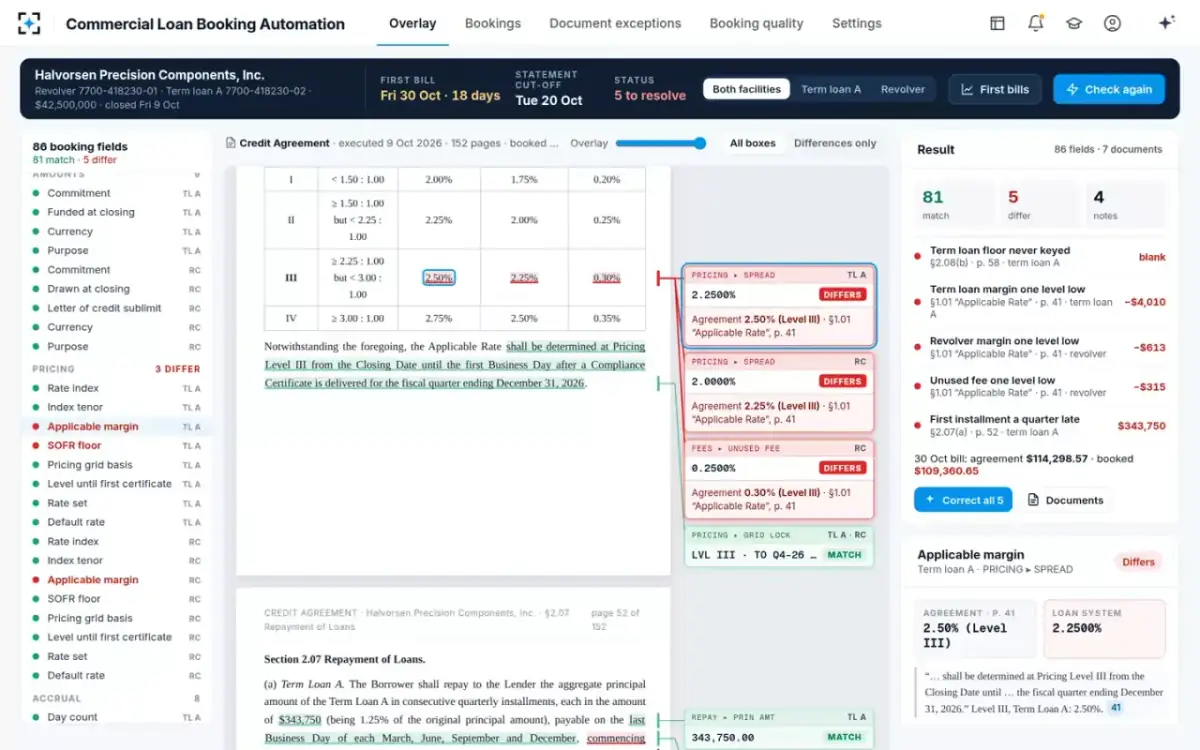Viewport: 1200px width, 750px height.
Task: Click the First bills button
Action: click(995, 89)
